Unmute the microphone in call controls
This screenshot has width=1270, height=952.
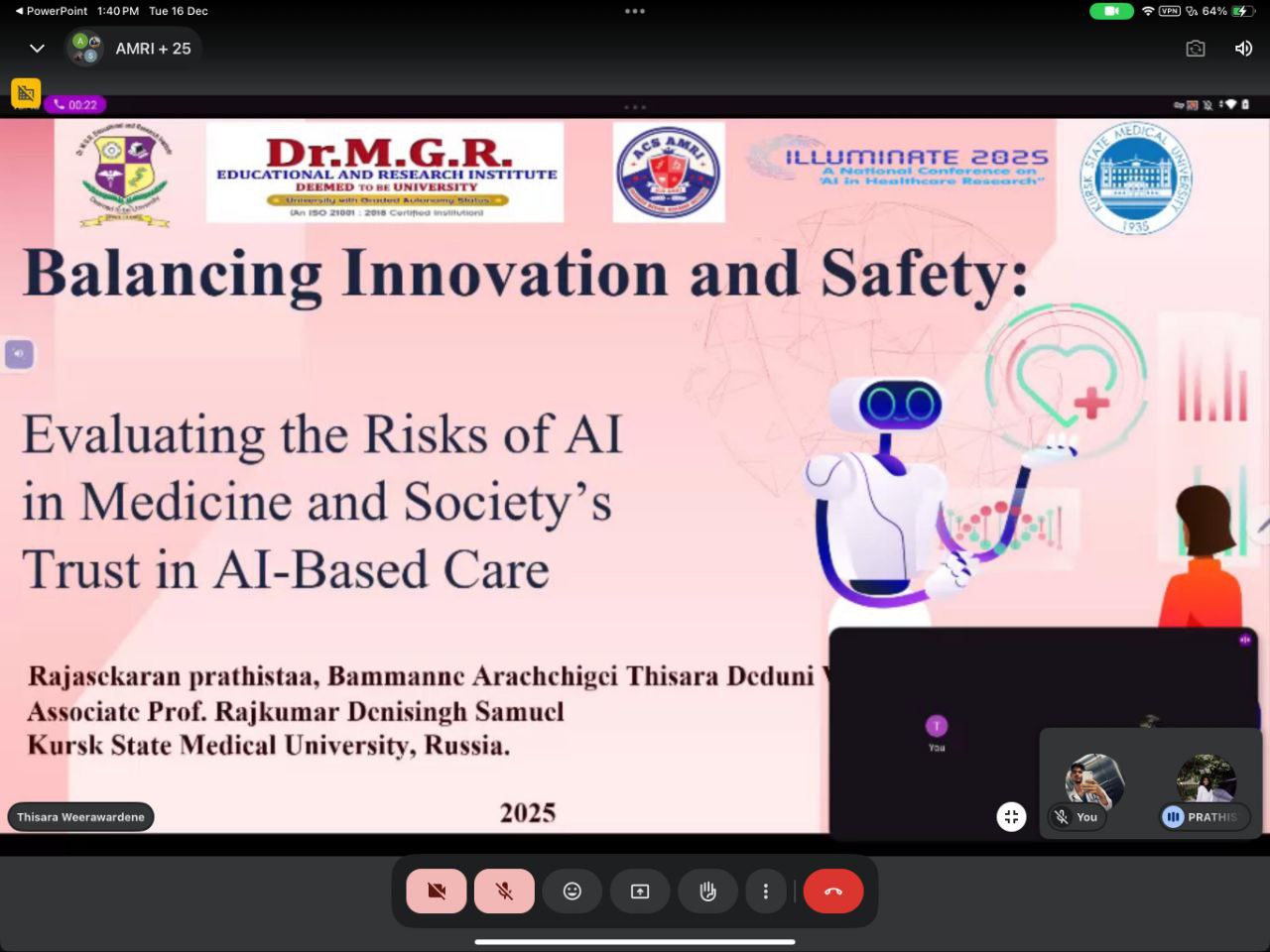click(x=504, y=891)
